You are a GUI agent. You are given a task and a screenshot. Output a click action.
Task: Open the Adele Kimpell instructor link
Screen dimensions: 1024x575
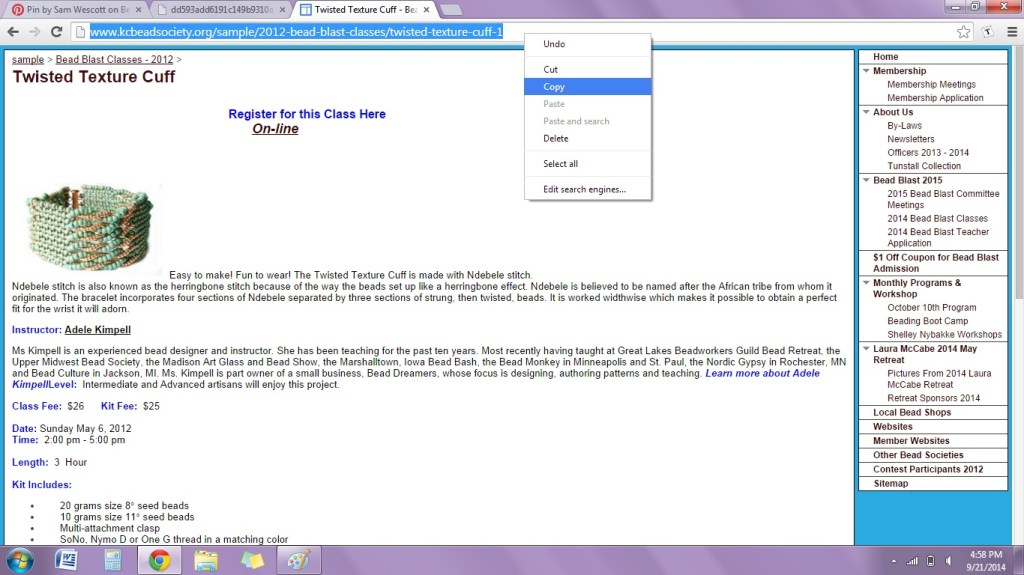point(97,330)
